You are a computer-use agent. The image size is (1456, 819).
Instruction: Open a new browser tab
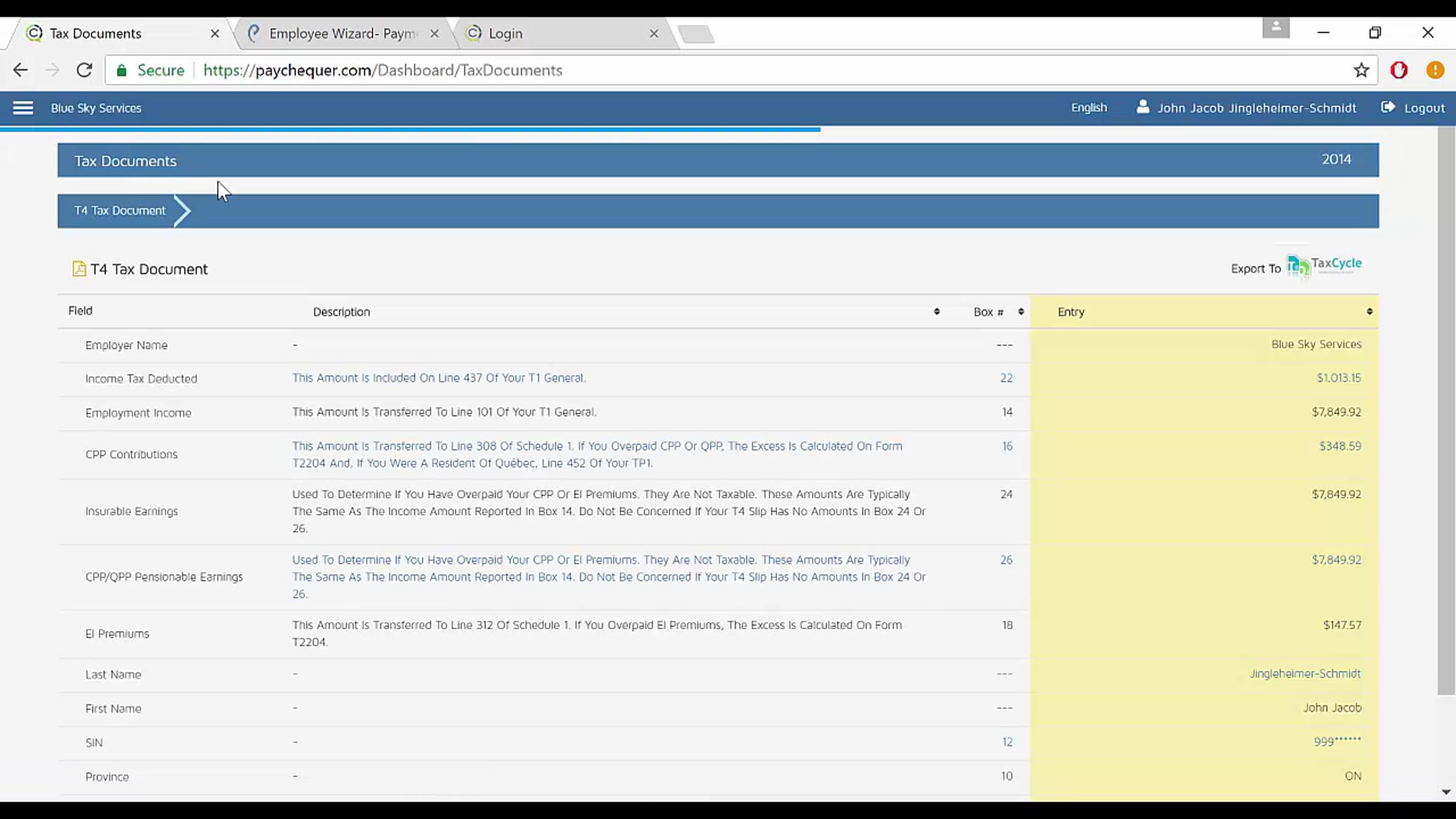coord(696,34)
